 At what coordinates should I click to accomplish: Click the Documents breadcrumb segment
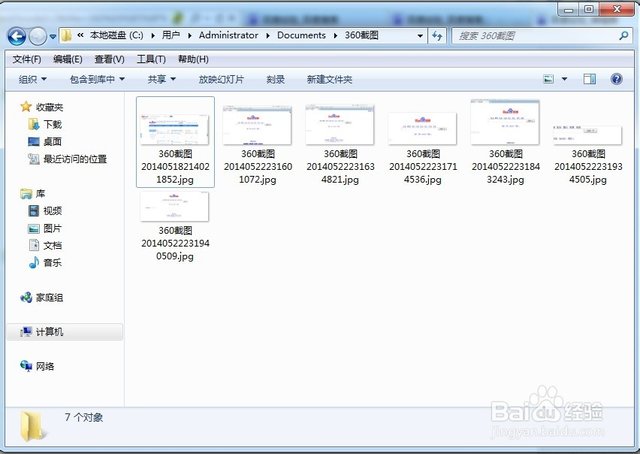[x=301, y=36]
